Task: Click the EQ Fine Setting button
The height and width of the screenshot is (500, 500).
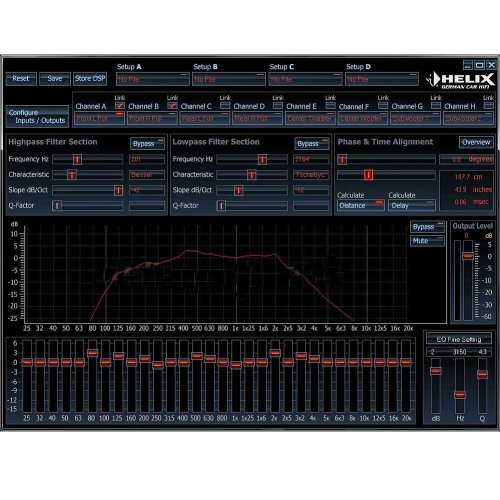Action: pos(459,339)
